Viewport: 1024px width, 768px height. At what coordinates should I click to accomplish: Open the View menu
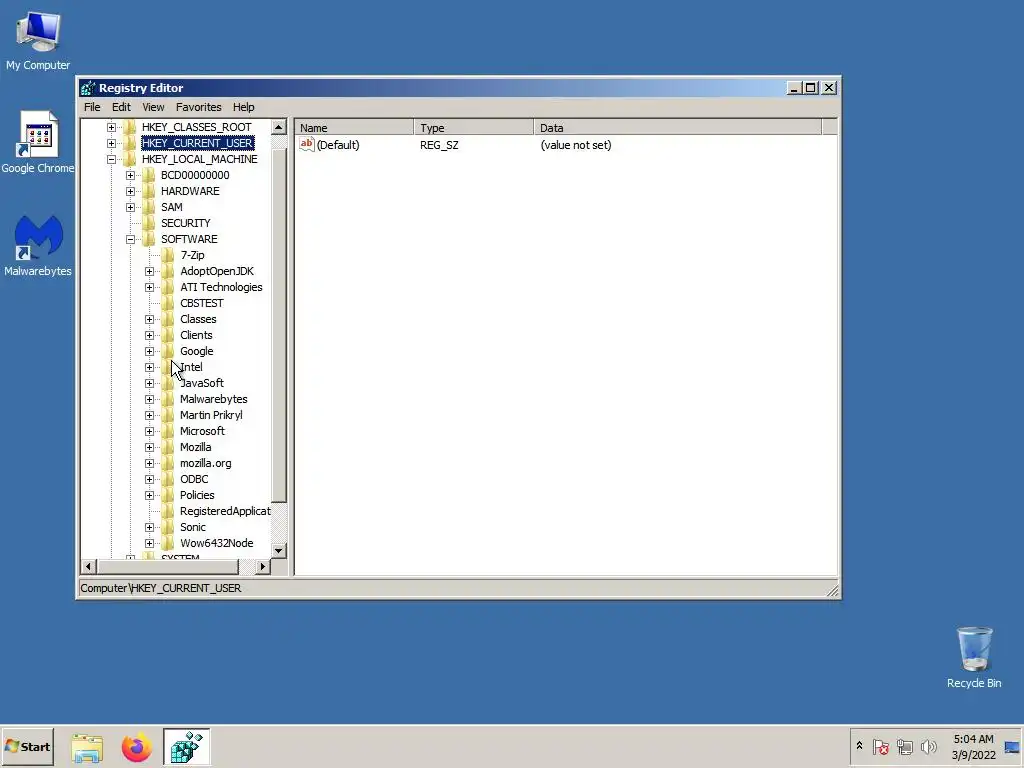coord(153,107)
